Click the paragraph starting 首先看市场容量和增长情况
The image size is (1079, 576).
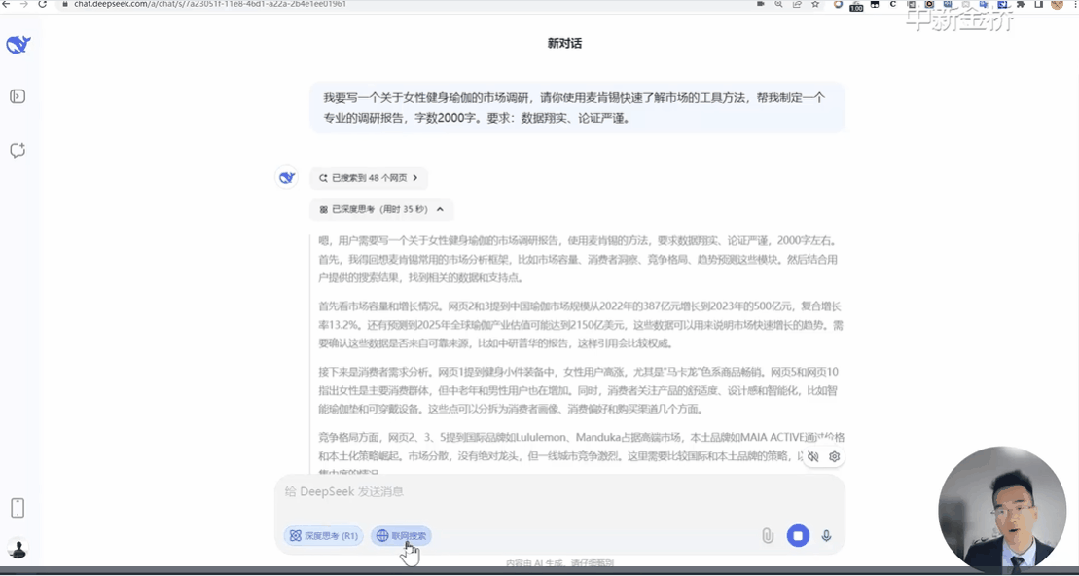(x=581, y=325)
